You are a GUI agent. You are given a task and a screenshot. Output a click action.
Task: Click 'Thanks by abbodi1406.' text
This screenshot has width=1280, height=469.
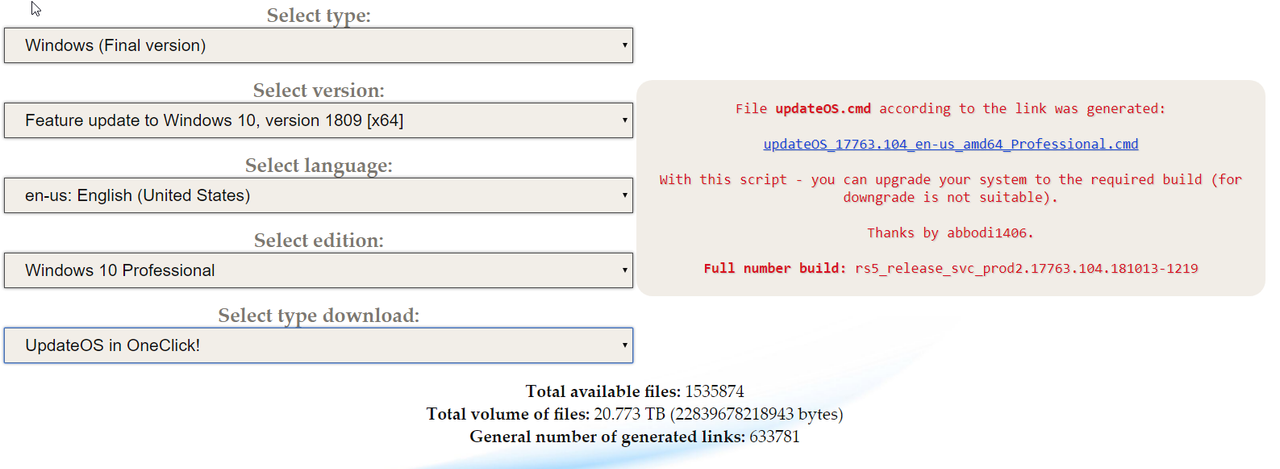pyautogui.click(x=951, y=232)
